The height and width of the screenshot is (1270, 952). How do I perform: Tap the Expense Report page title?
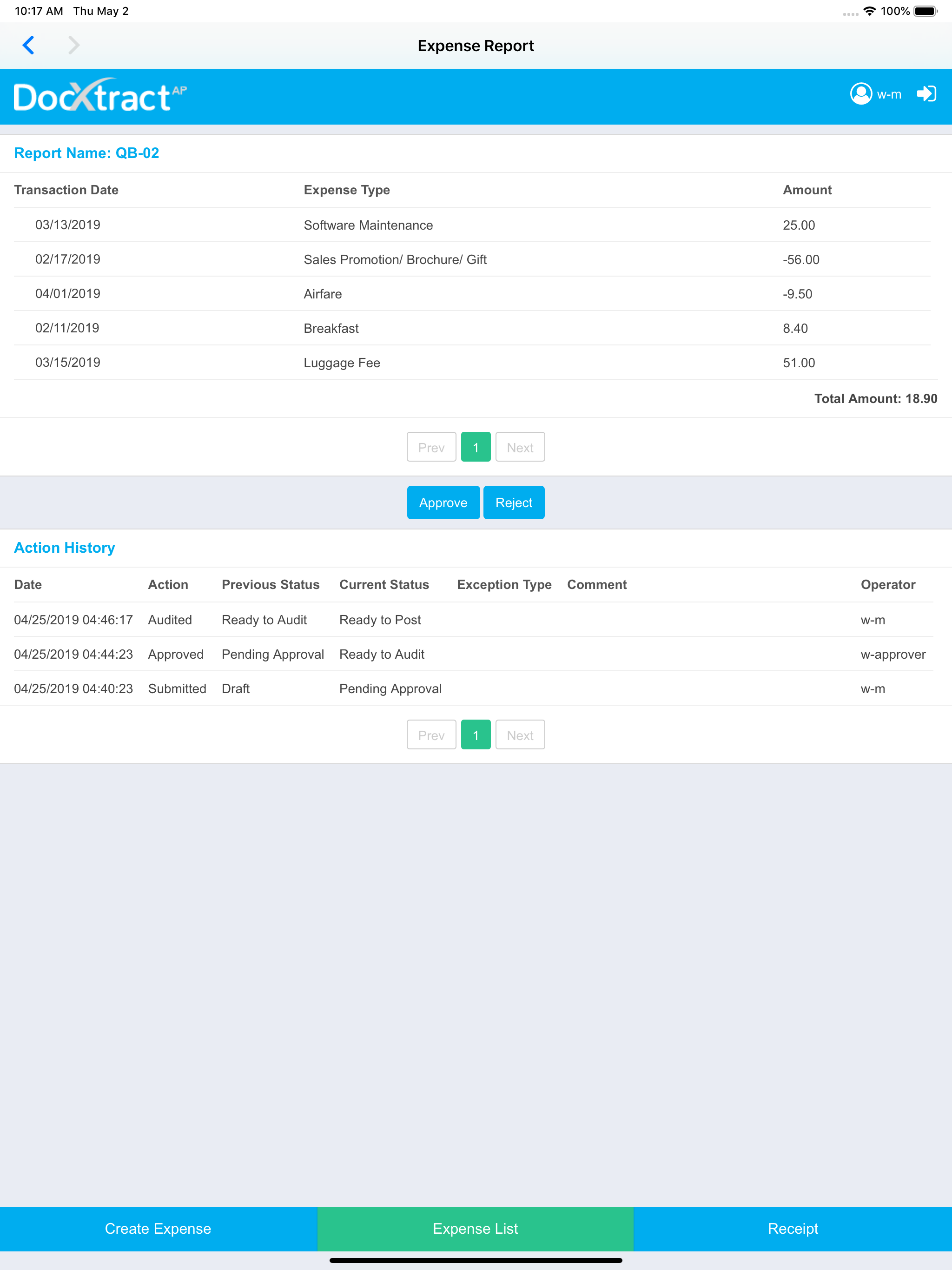point(476,46)
